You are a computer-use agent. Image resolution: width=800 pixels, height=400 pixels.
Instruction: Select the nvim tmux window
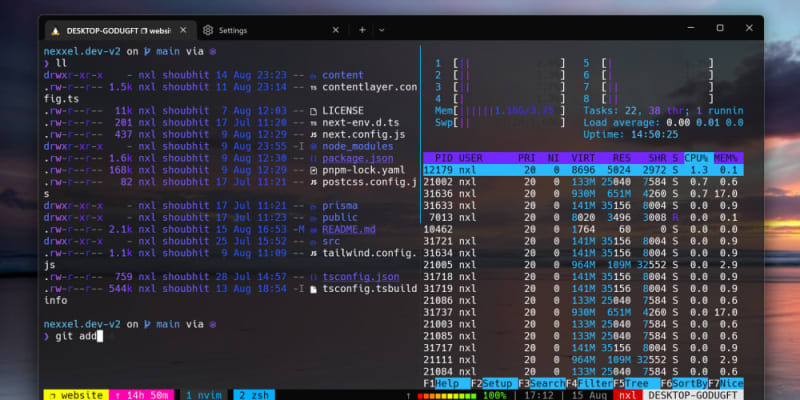pyautogui.click(x=206, y=395)
